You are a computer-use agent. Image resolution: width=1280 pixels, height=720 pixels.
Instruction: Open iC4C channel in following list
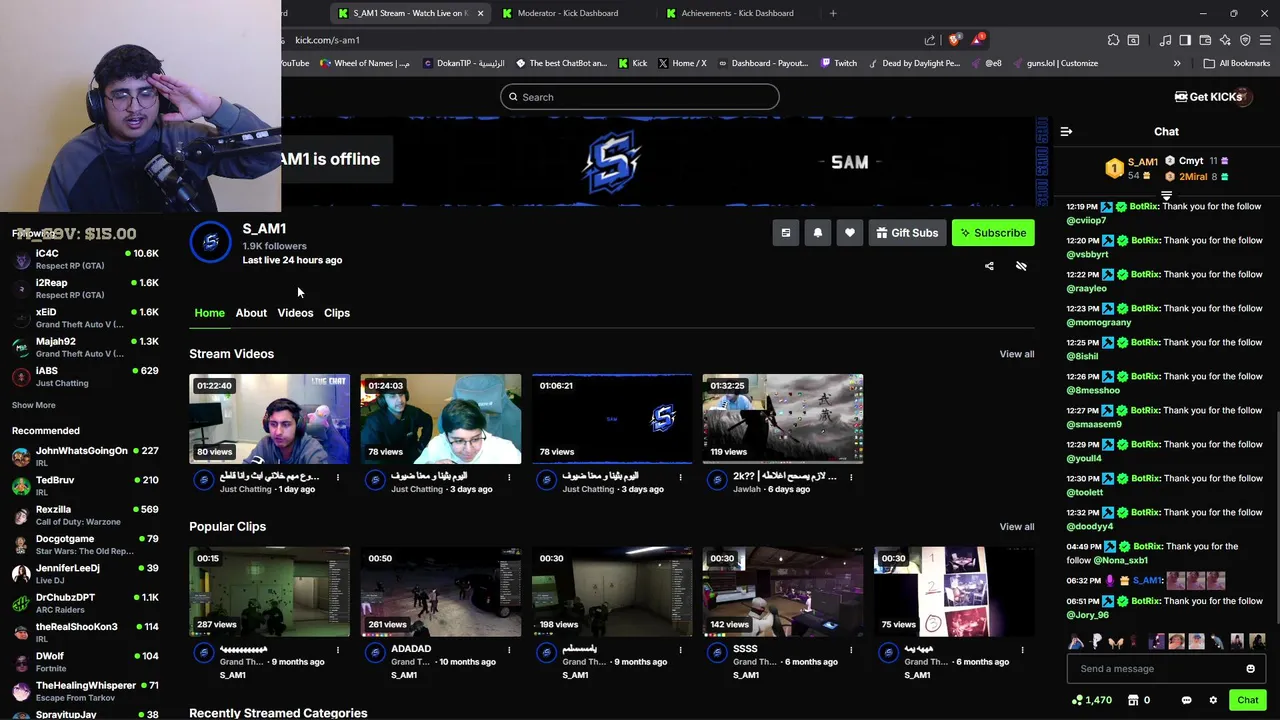point(85,259)
